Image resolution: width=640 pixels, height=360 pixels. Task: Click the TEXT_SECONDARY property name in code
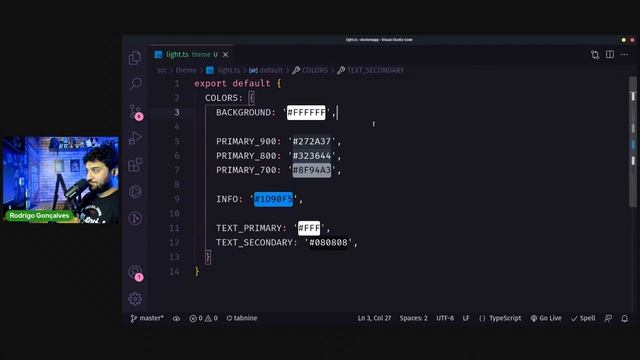coord(254,242)
